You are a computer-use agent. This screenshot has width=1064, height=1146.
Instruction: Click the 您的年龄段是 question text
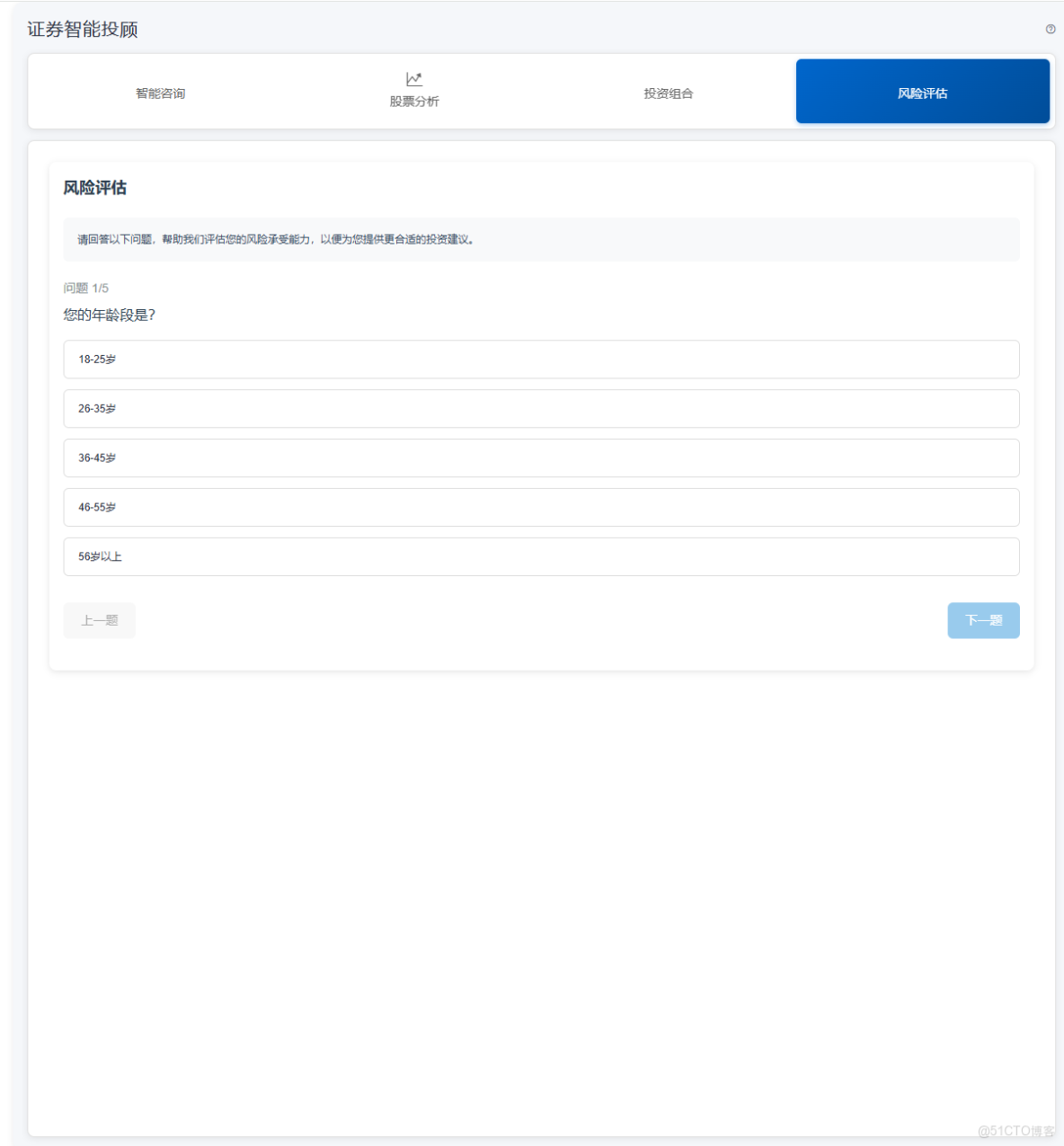point(109,315)
